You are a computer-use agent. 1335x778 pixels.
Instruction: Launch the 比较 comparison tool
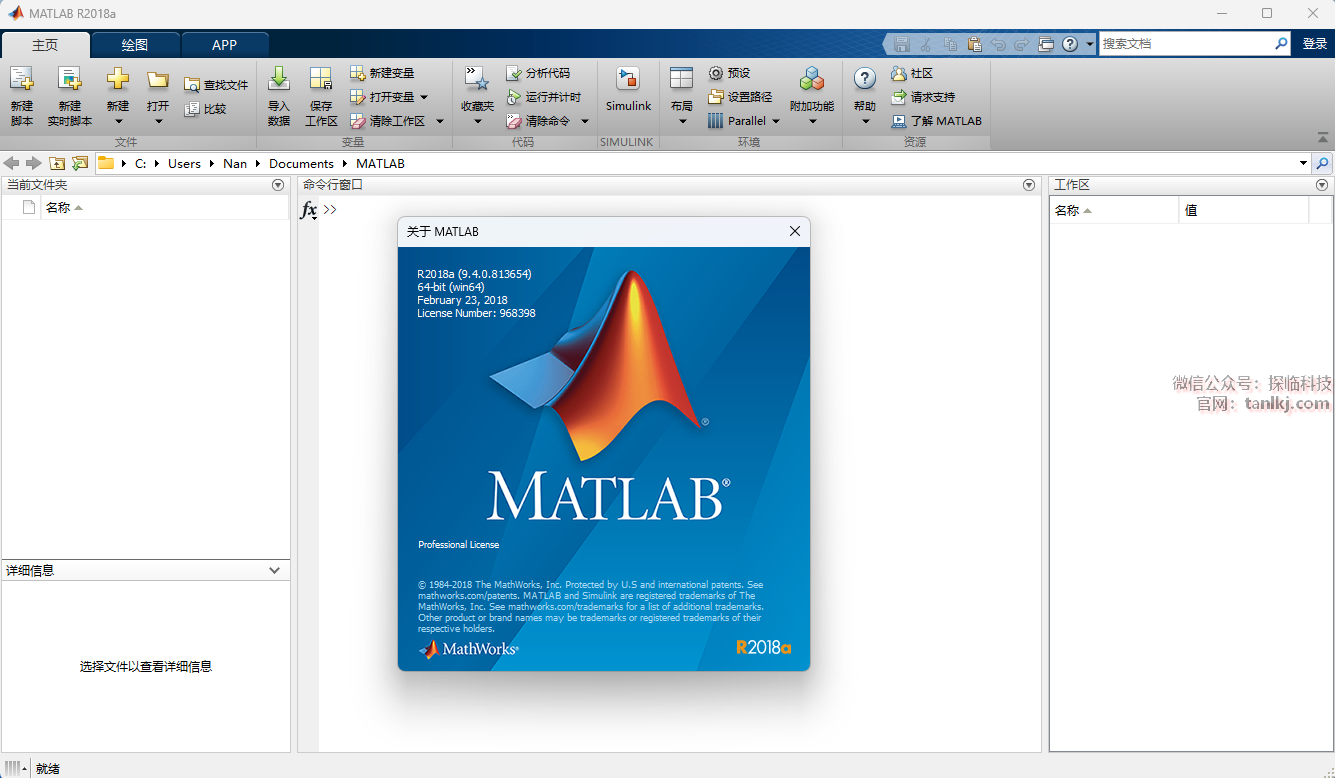point(205,109)
